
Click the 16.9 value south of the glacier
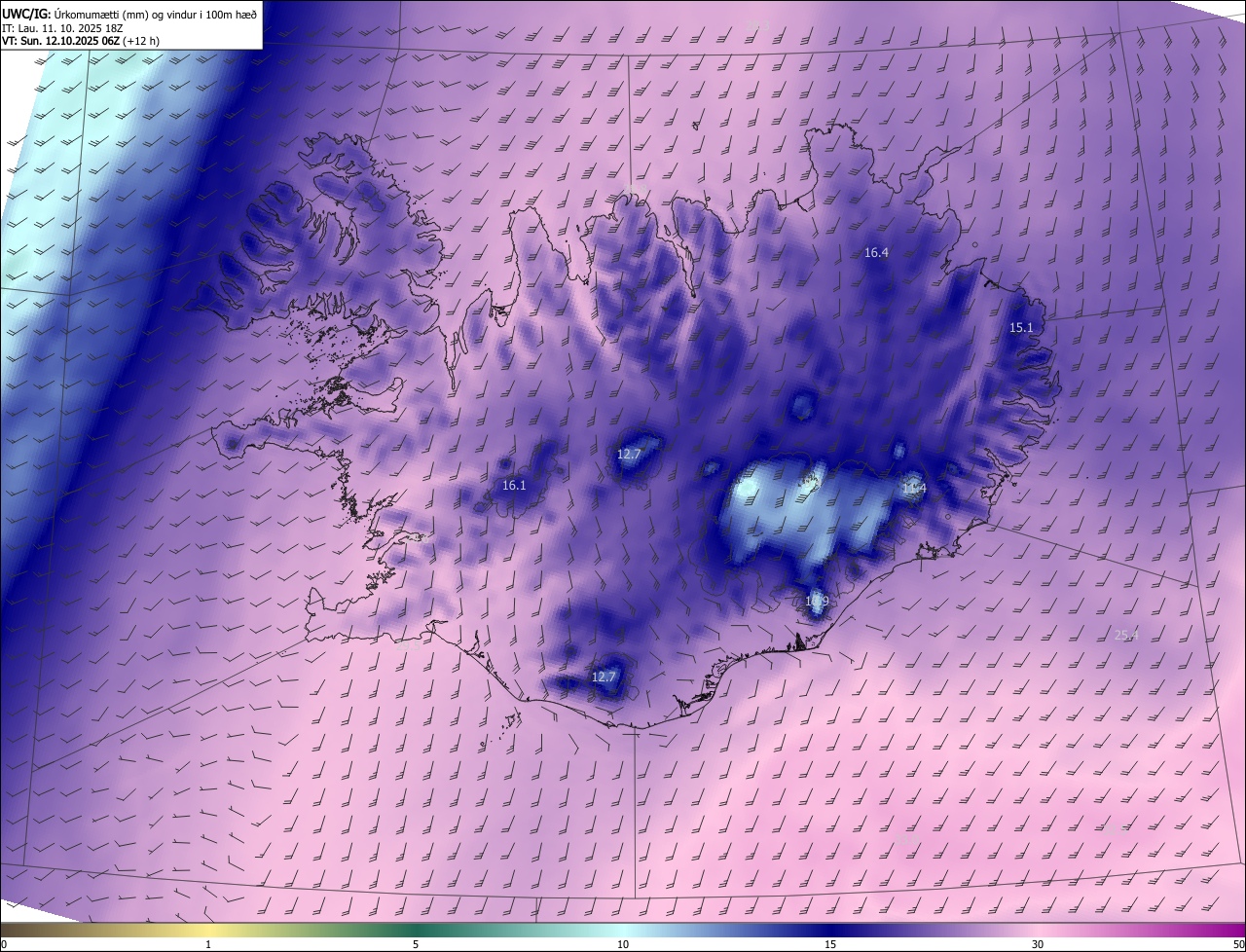[817, 602]
